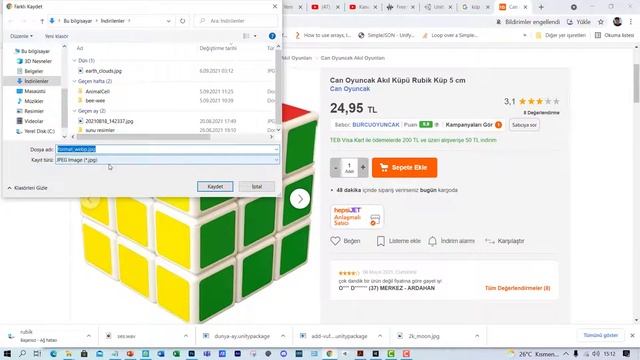Click Kampanyaları Gör

point(469,124)
